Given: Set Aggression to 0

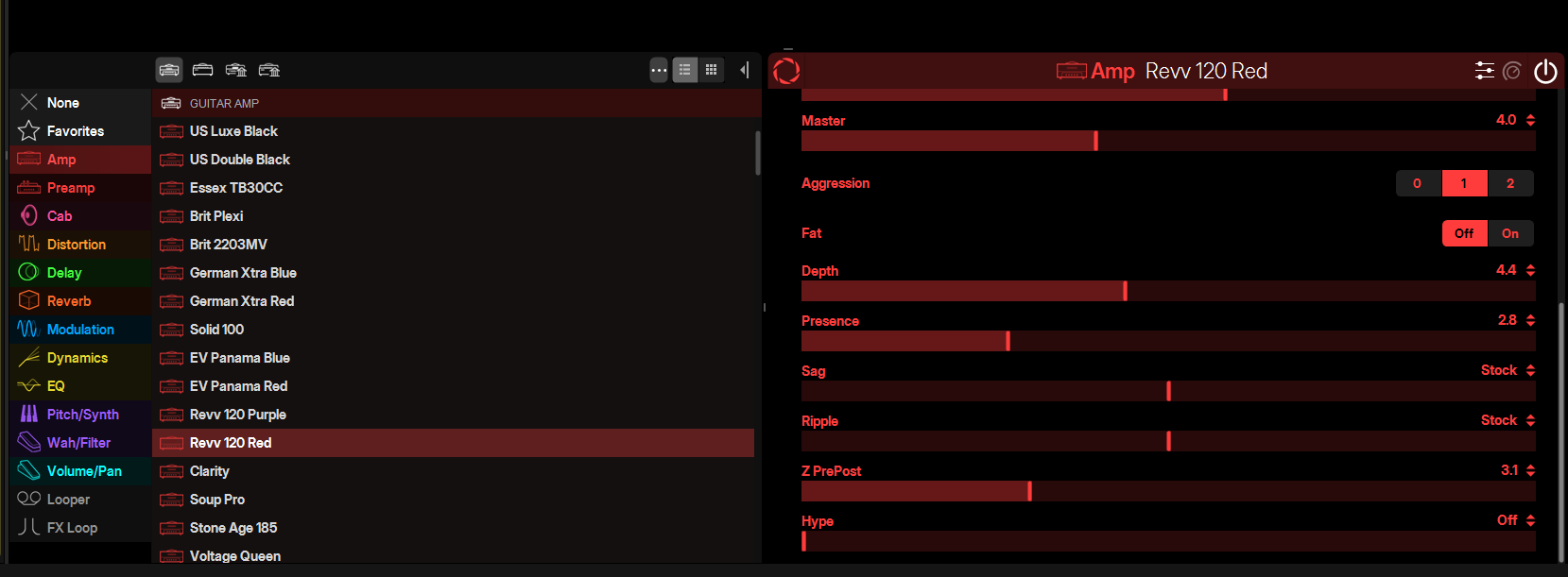Looking at the screenshot, I should (1417, 183).
